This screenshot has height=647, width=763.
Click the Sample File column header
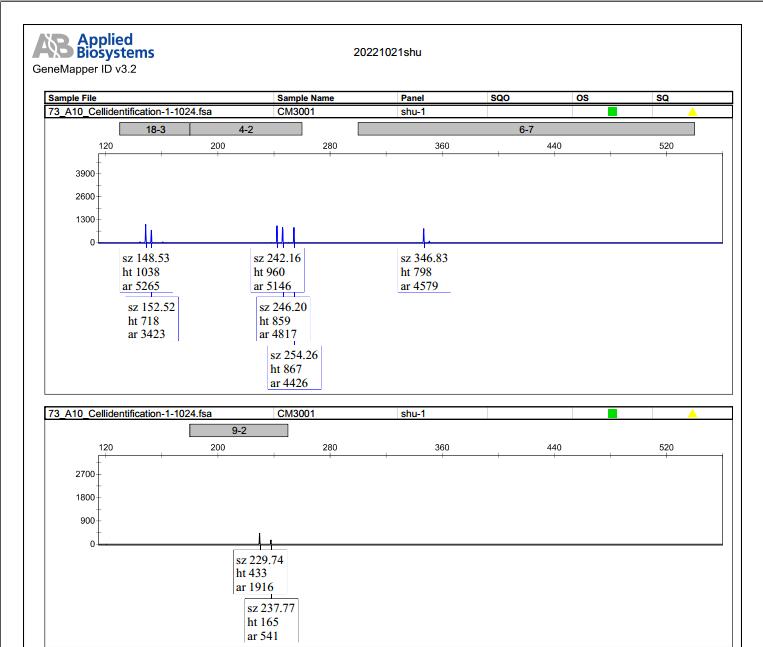click(x=72, y=98)
